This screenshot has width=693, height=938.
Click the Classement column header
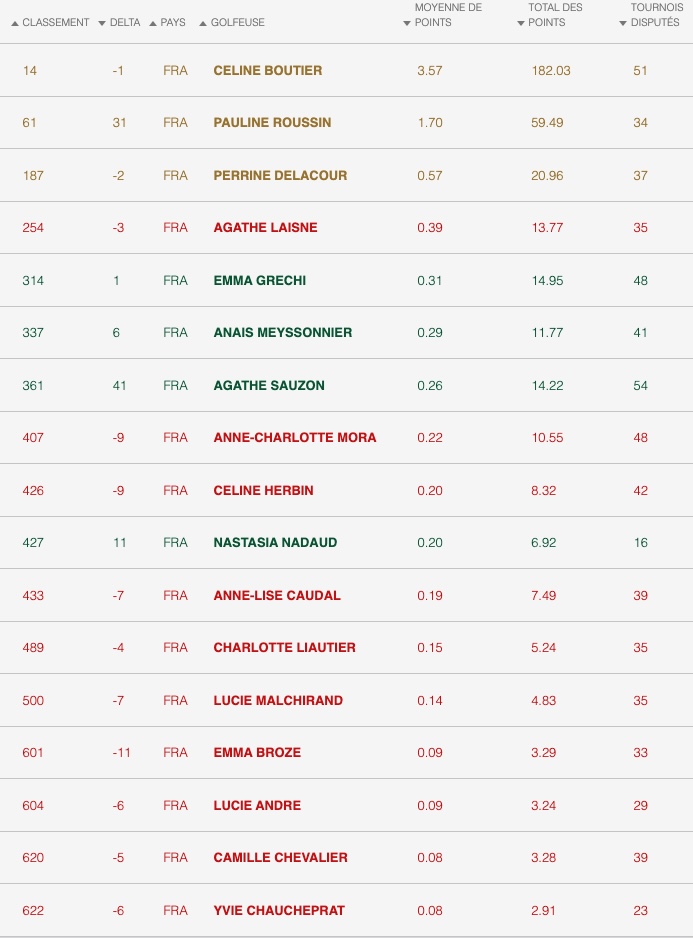(56, 23)
